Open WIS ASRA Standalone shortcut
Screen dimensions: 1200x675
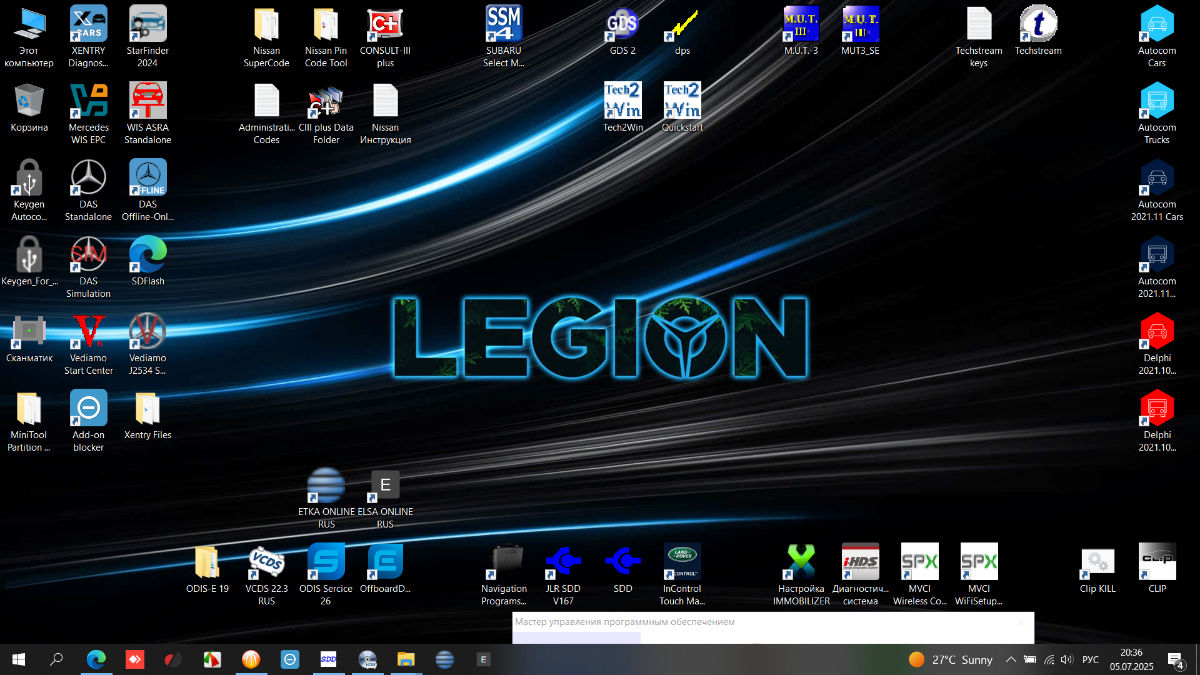[148, 100]
